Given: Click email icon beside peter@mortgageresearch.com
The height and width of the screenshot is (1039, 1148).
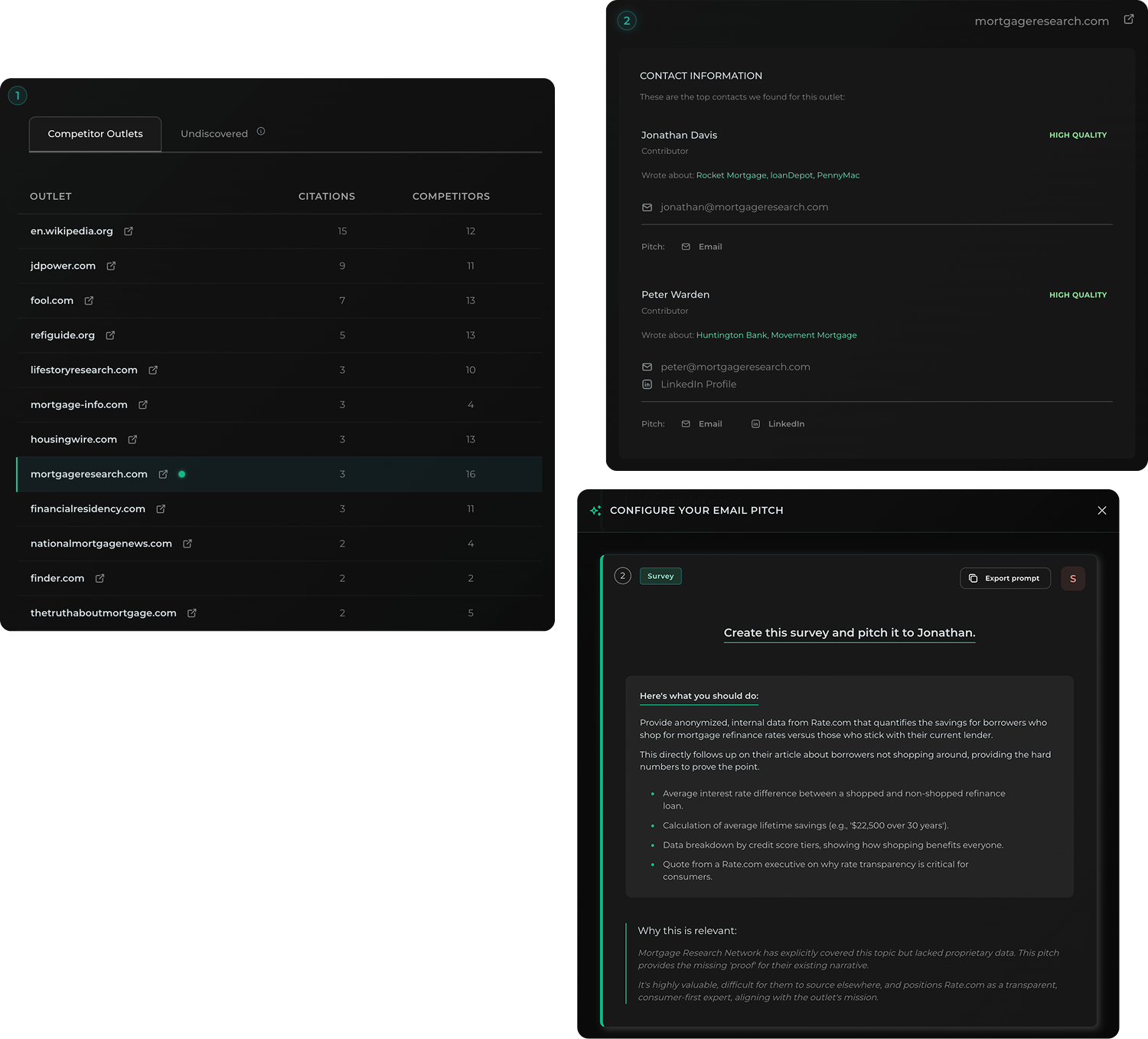Looking at the screenshot, I should pyautogui.click(x=647, y=367).
